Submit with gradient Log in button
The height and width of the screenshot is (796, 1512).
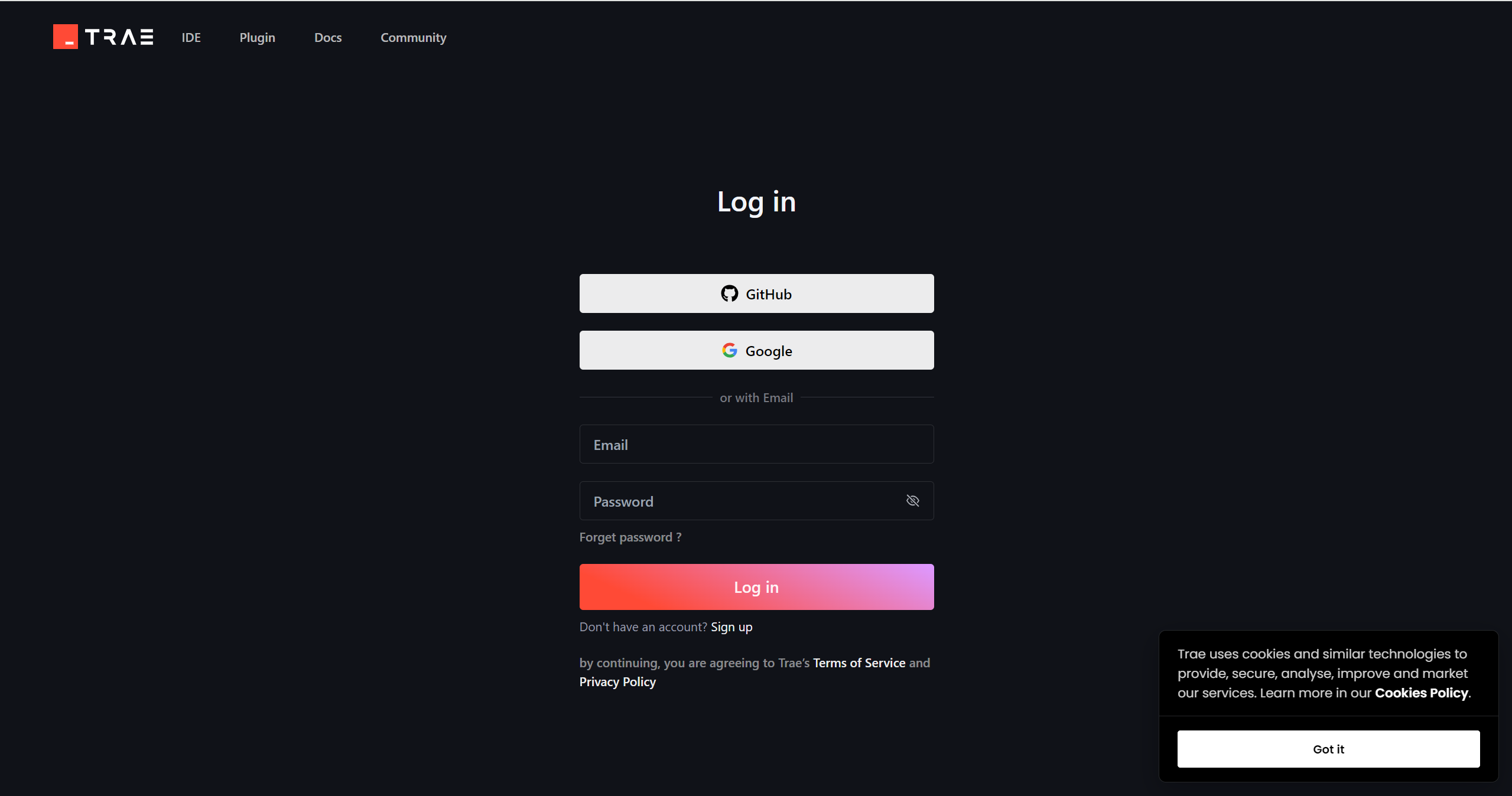pyautogui.click(x=756, y=587)
